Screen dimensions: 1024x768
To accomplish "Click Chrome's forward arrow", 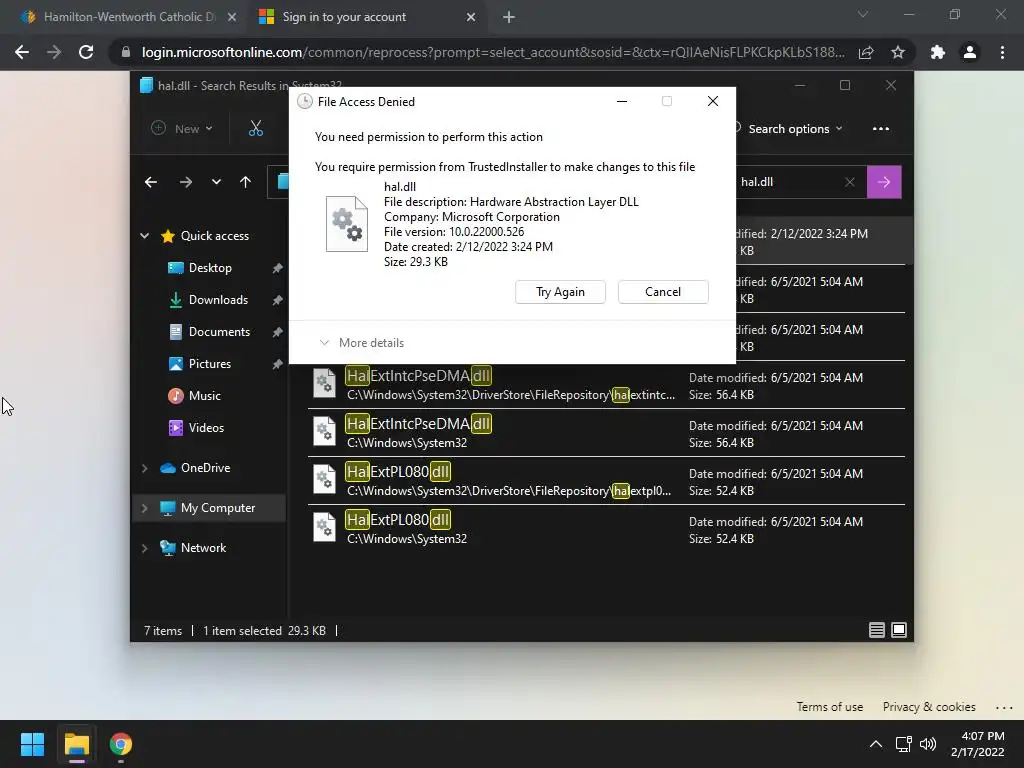I will tap(54, 52).
